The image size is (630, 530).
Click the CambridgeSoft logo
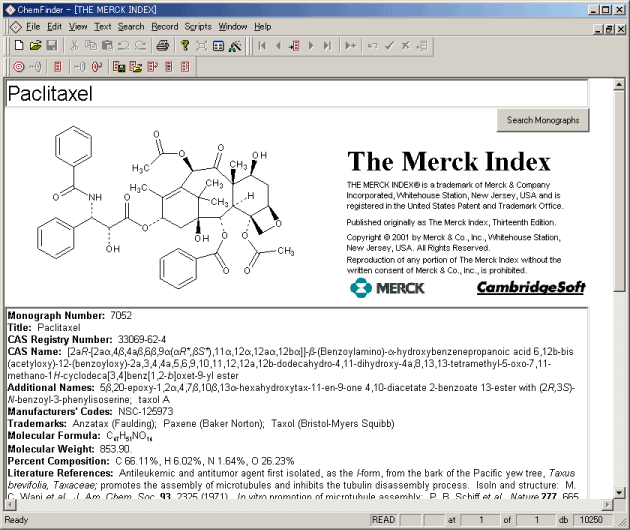[x=531, y=287]
